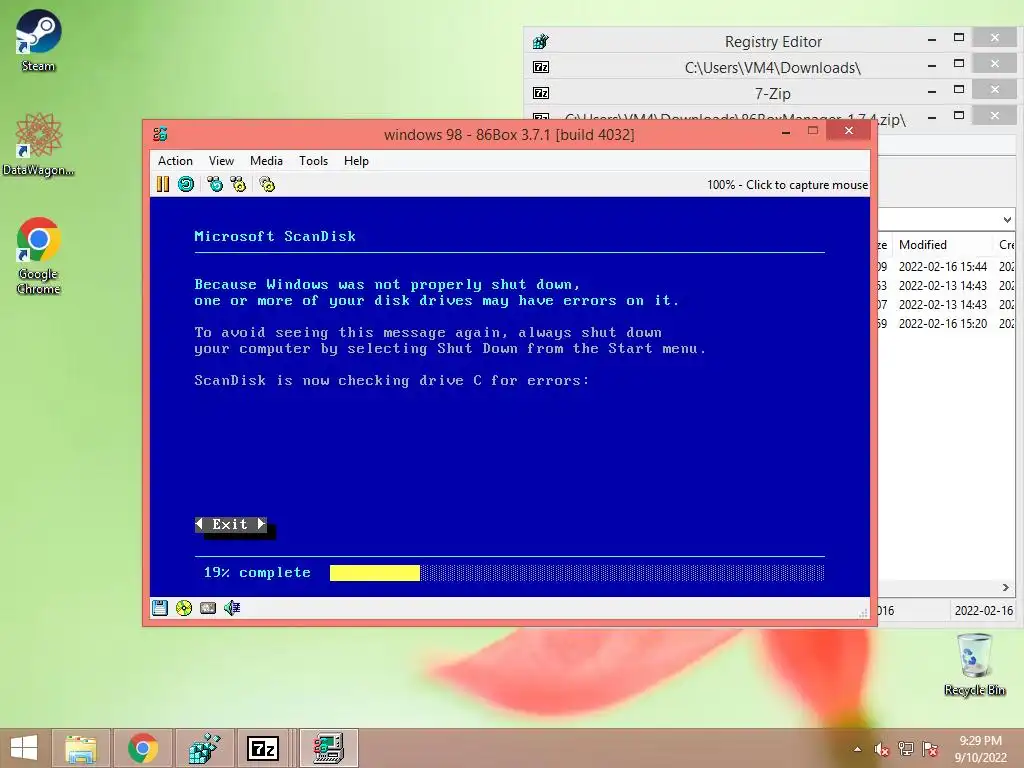Image resolution: width=1024 pixels, height=768 pixels.
Task: Expand the 7-Zip address bar dropdown
Action: point(1007,219)
